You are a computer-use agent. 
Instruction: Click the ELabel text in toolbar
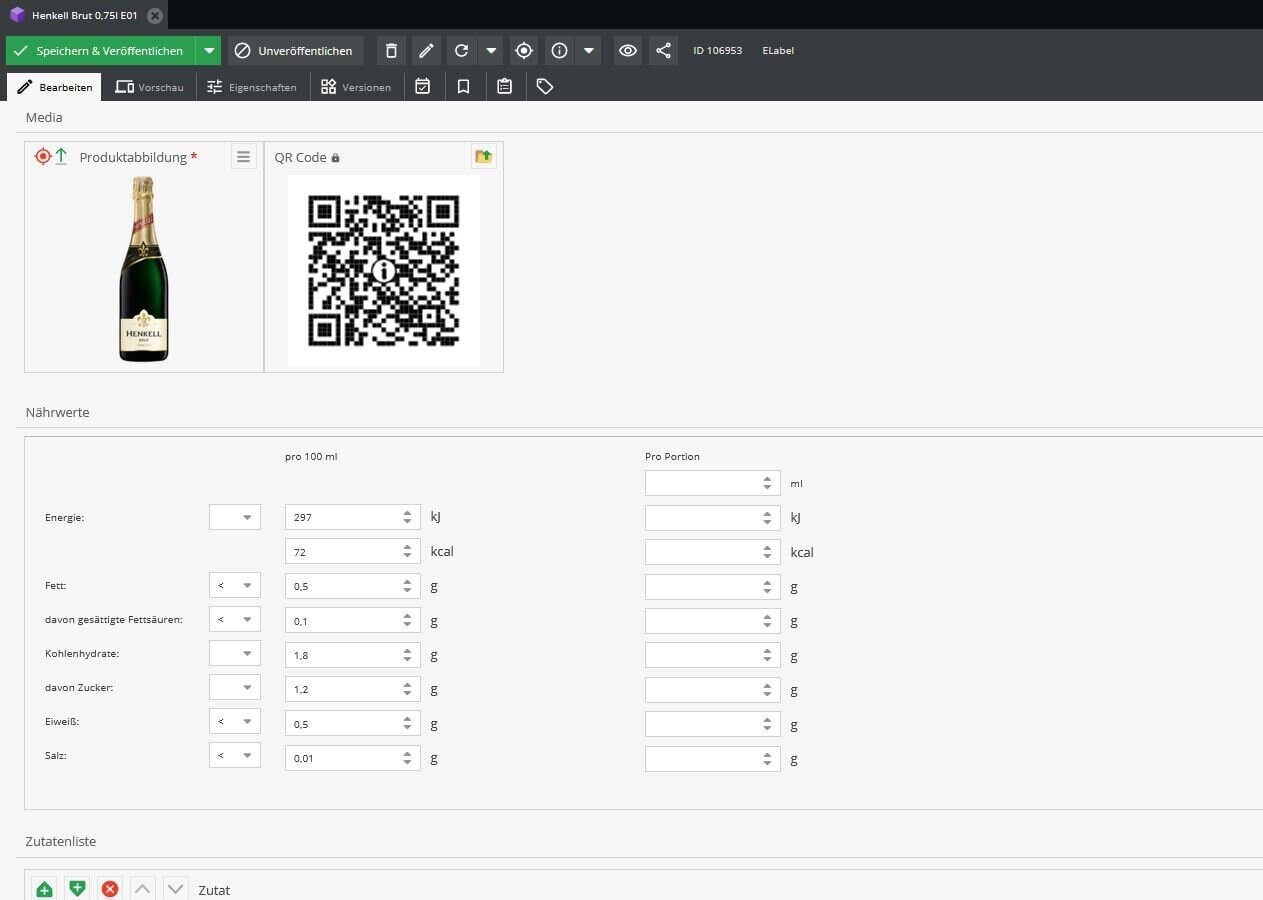778,51
